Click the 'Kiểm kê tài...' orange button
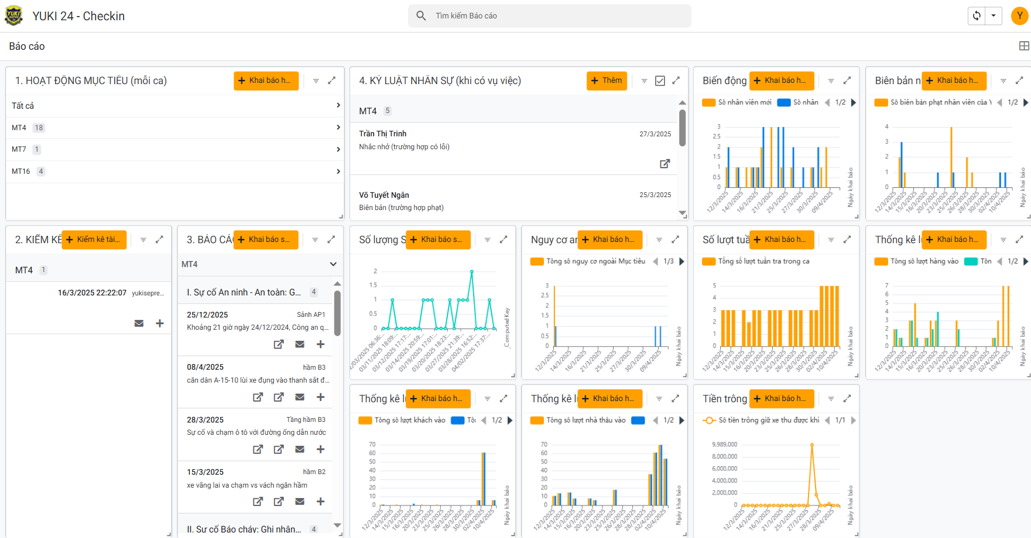 (94, 240)
